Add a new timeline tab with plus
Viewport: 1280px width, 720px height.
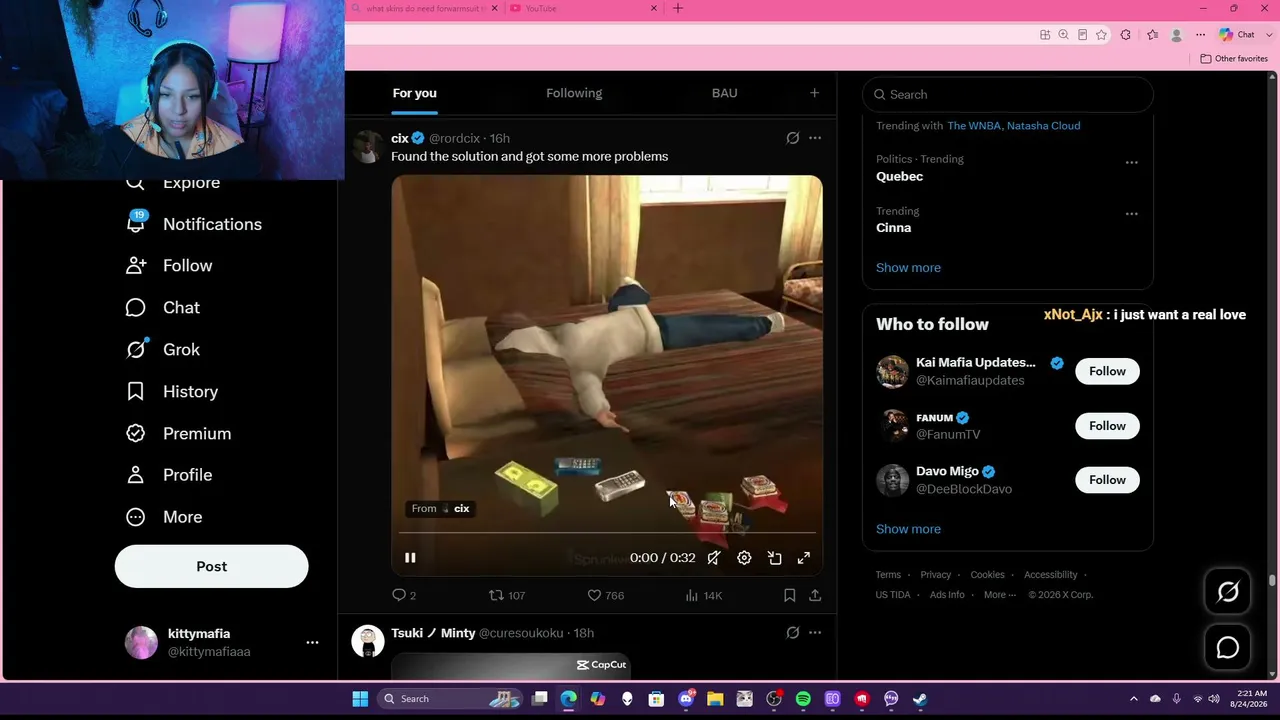point(814,93)
